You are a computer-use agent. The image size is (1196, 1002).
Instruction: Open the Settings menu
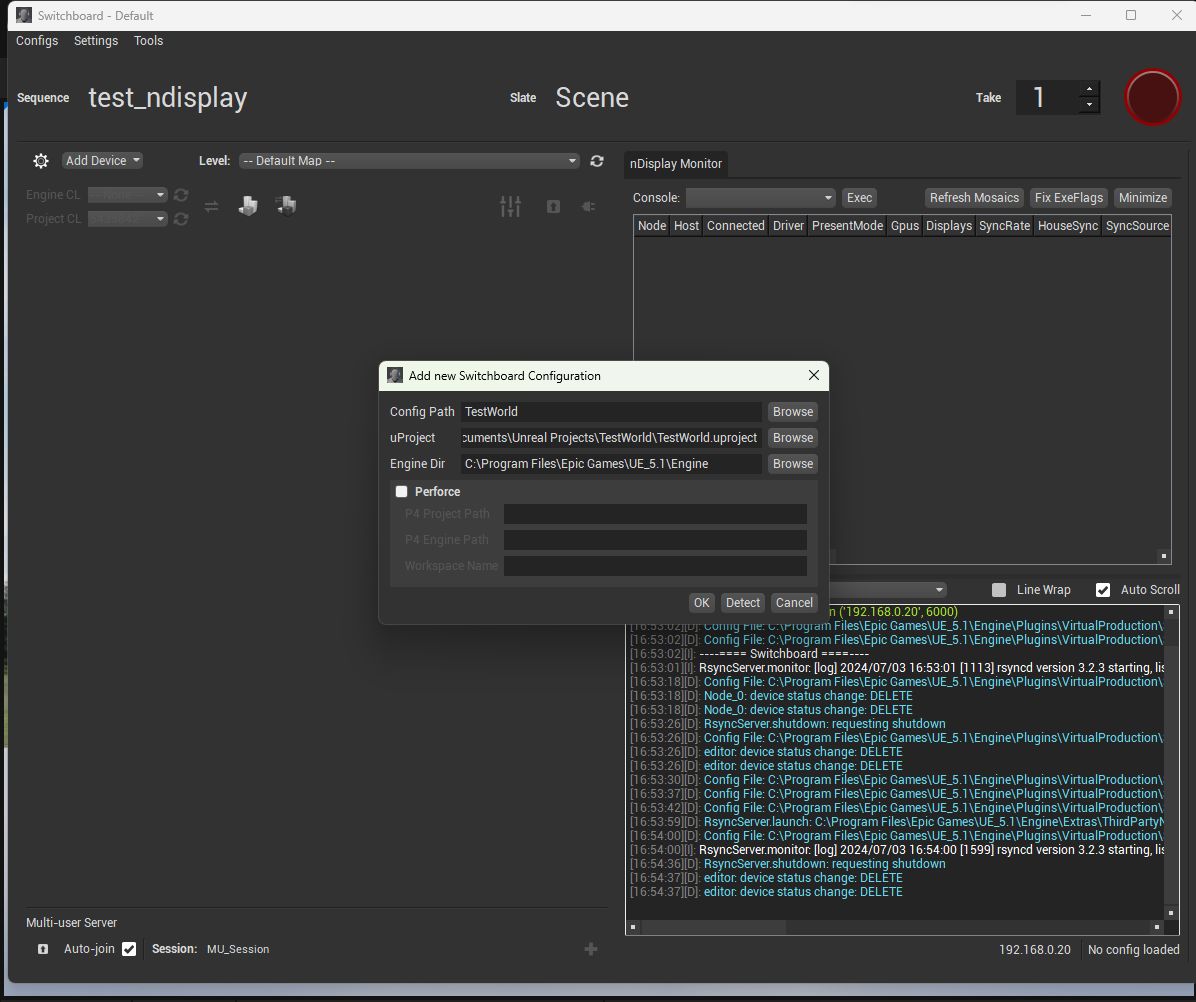(96, 41)
